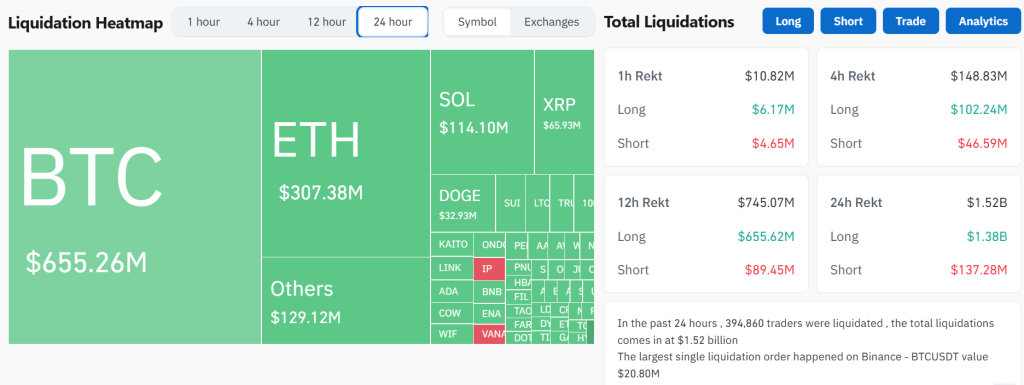Select the SUI heatmap tile

click(512, 203)
